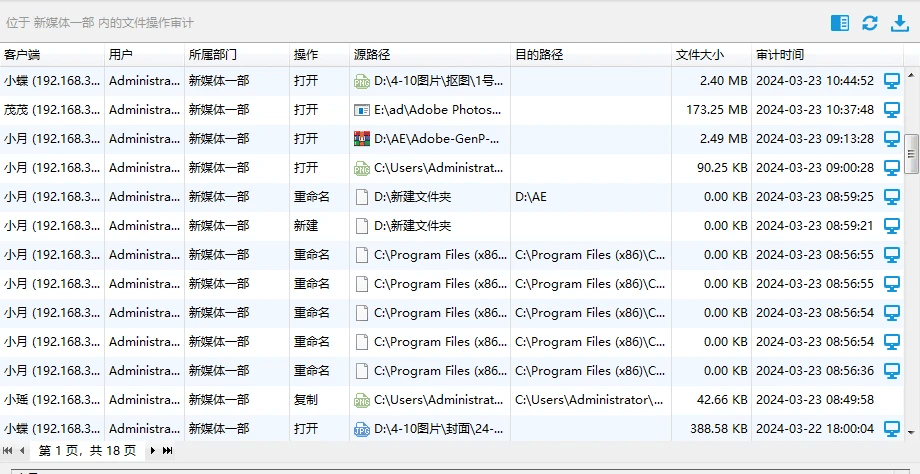The height and width of the screenshot is (474, 920).
Task: Sort by the 审计时间 column header
Action: 827,55
